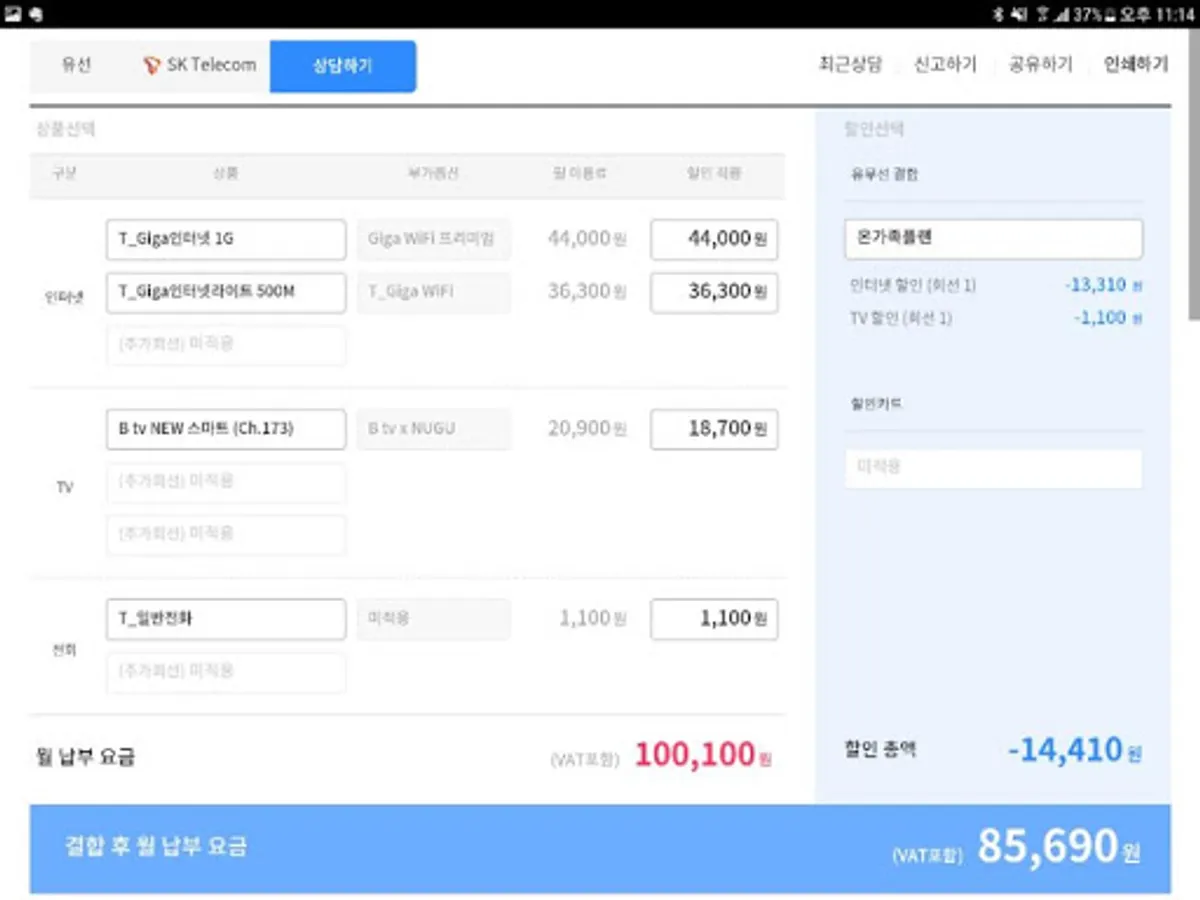
Task: Click 인쇄하기 to print
Action: (1135, 65)
